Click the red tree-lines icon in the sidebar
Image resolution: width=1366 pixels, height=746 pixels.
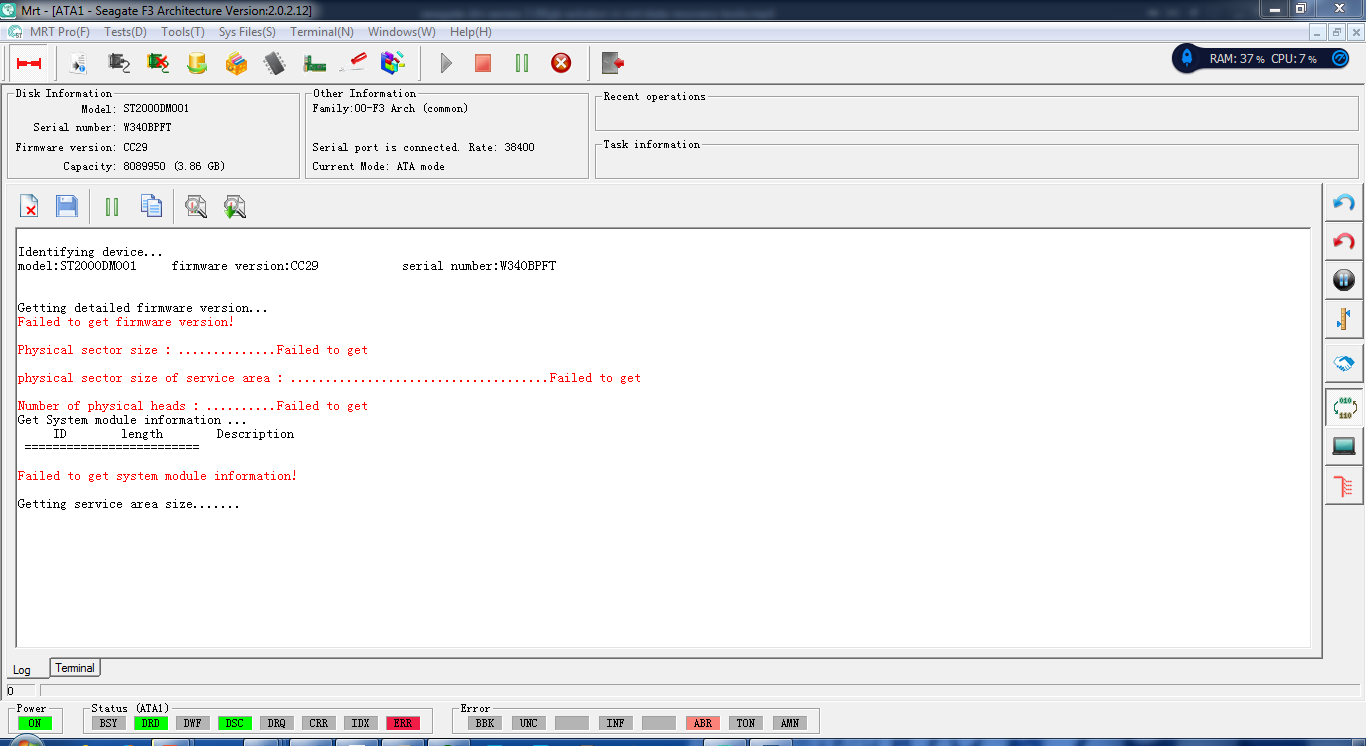[x=1344, y=487]
